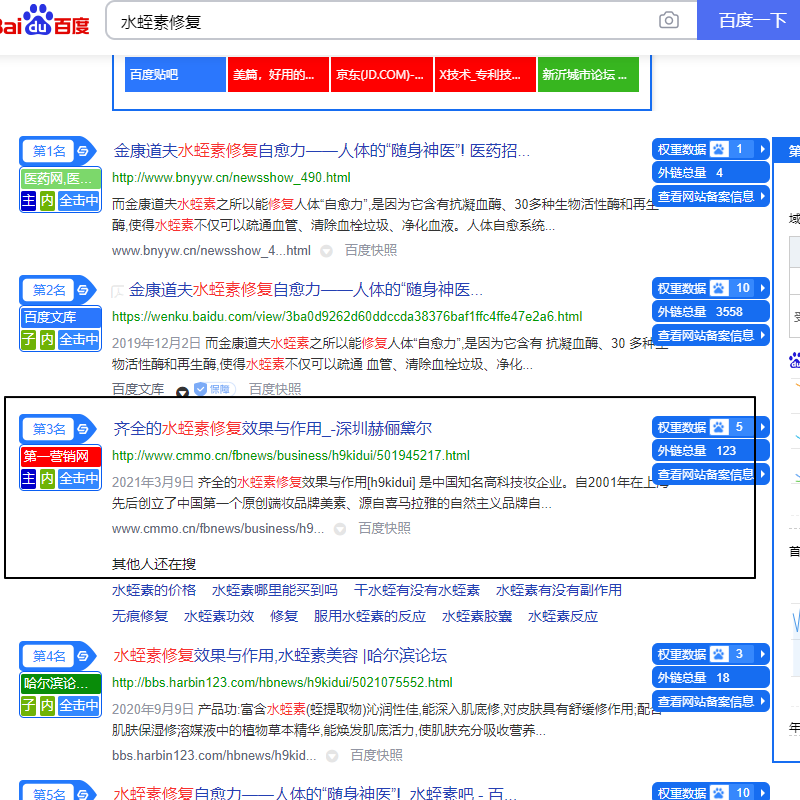Search related term 干水蛭有没有水蛭素
Screen dimensions: 800x800
(417, 590)
